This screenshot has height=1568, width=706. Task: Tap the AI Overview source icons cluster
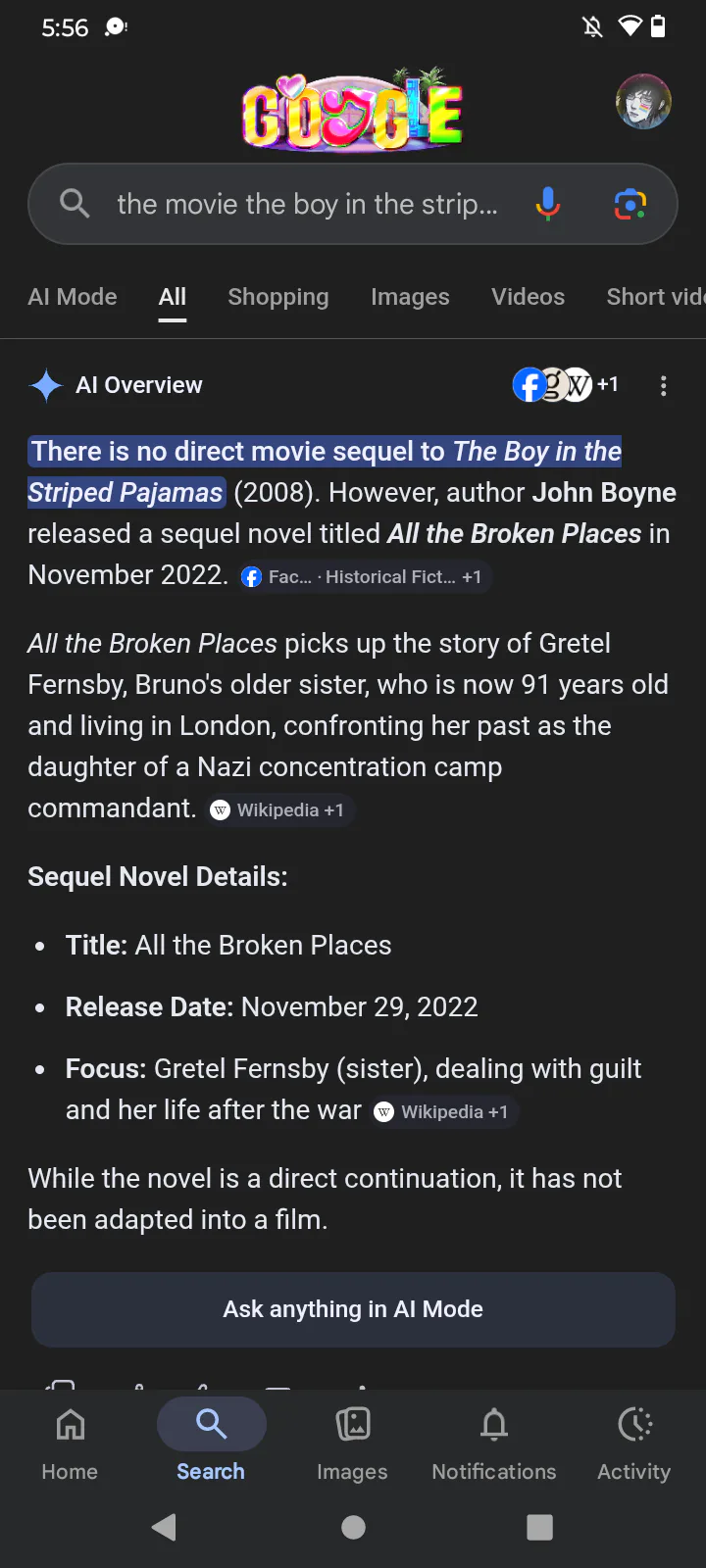tap(565, 384)
